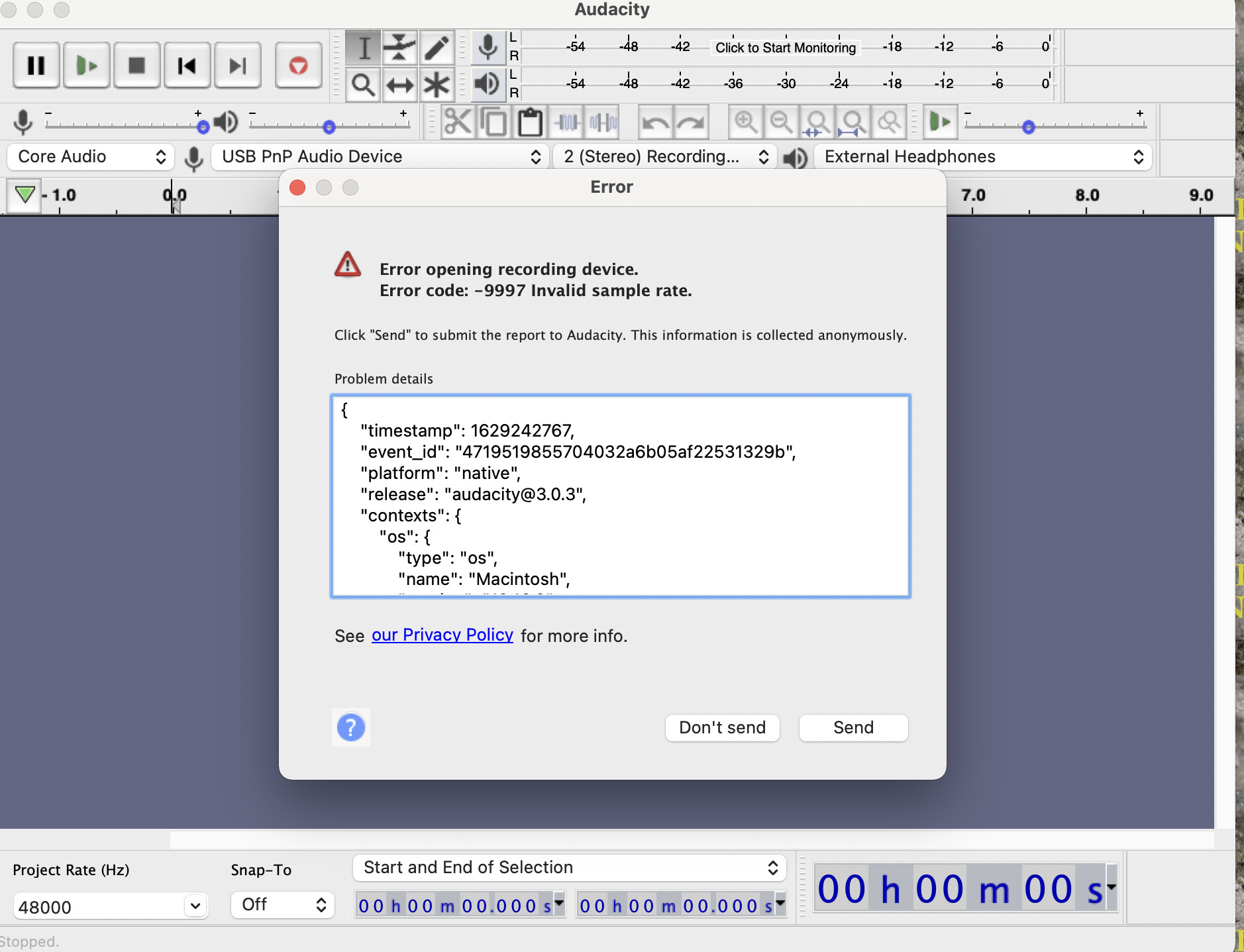Click the Redo arrow icon

pos(692,123)
